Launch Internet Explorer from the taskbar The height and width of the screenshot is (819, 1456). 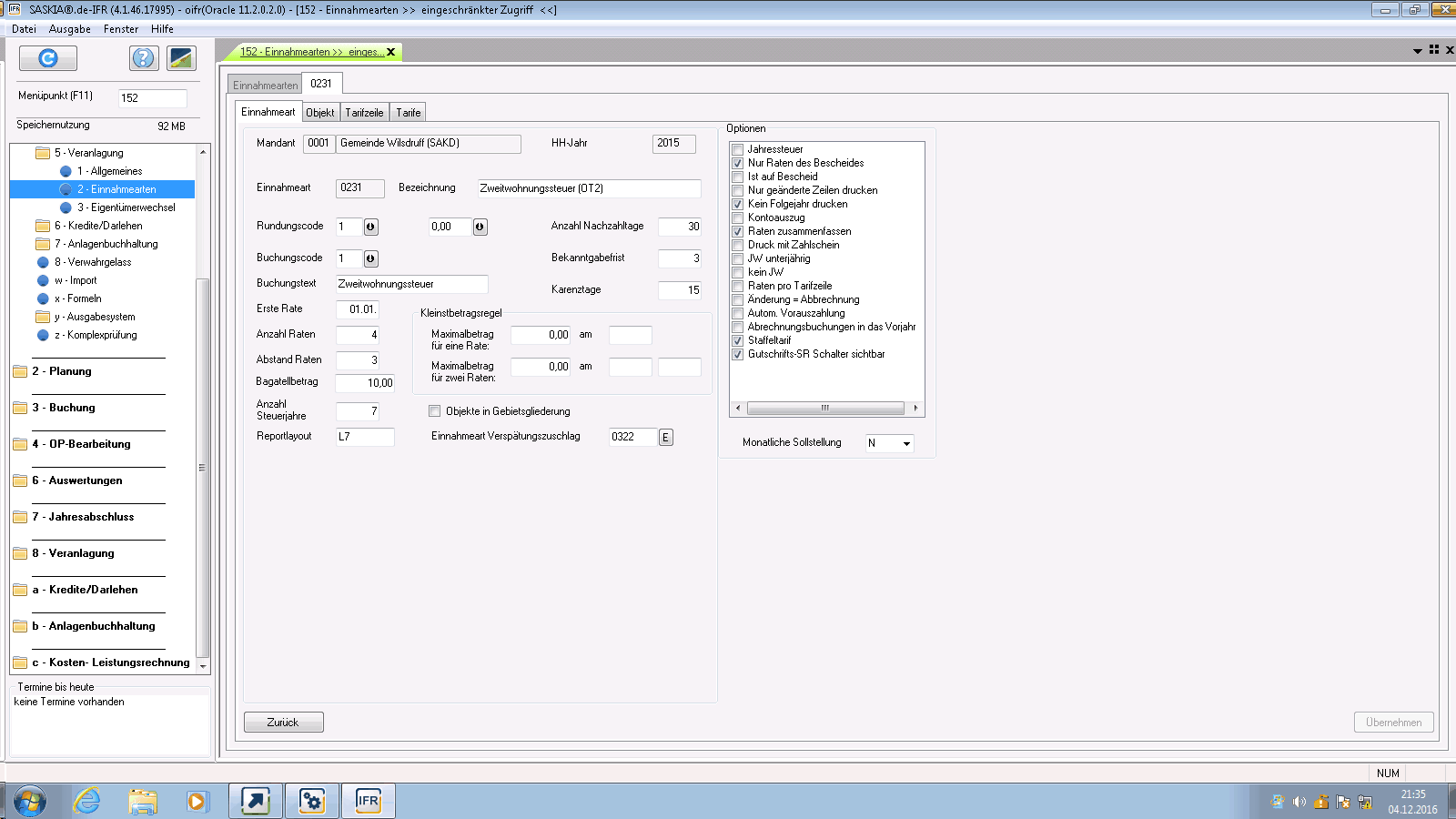click(x=86, y=801)
